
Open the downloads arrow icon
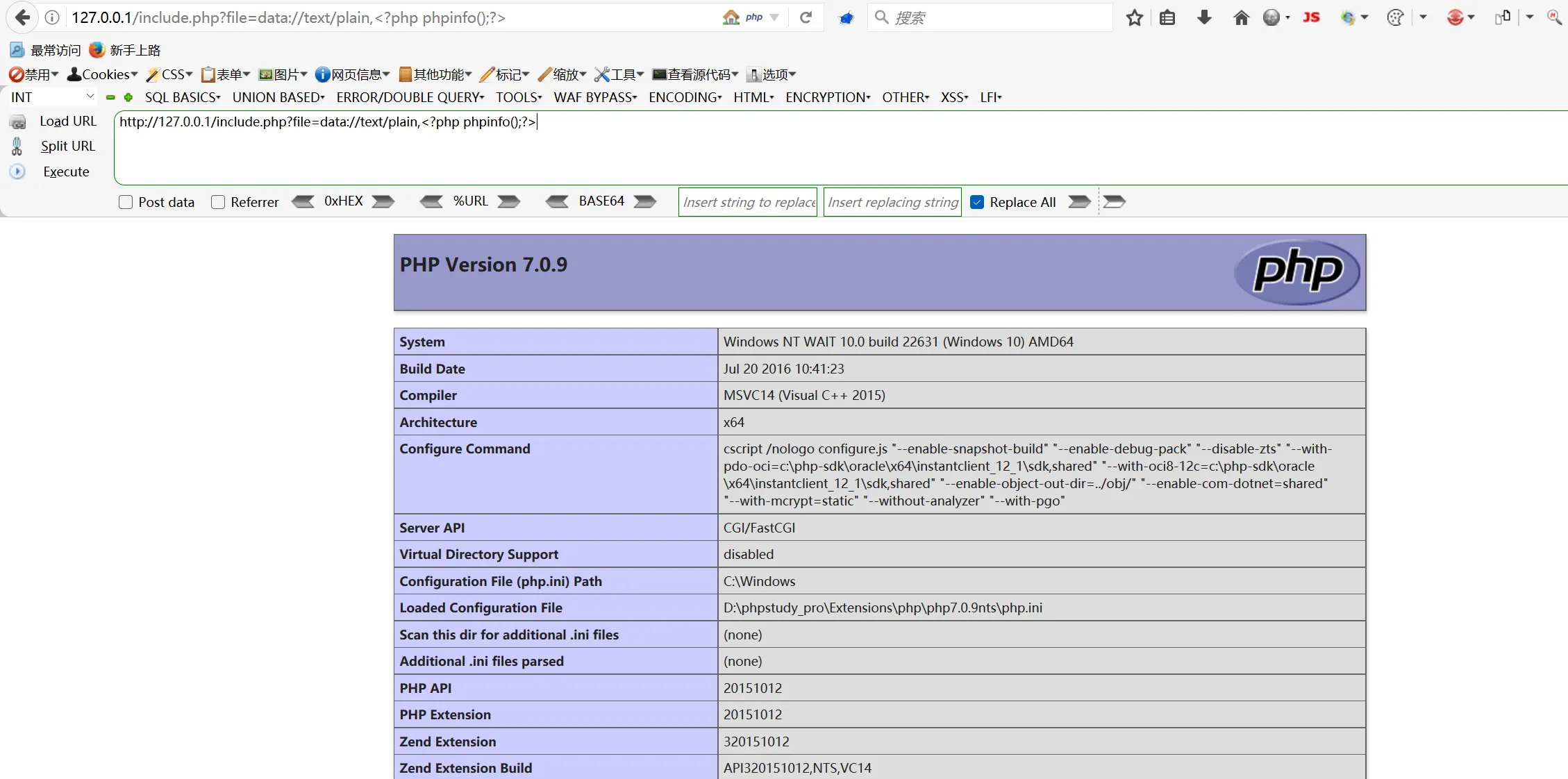tap(1204, 17)
